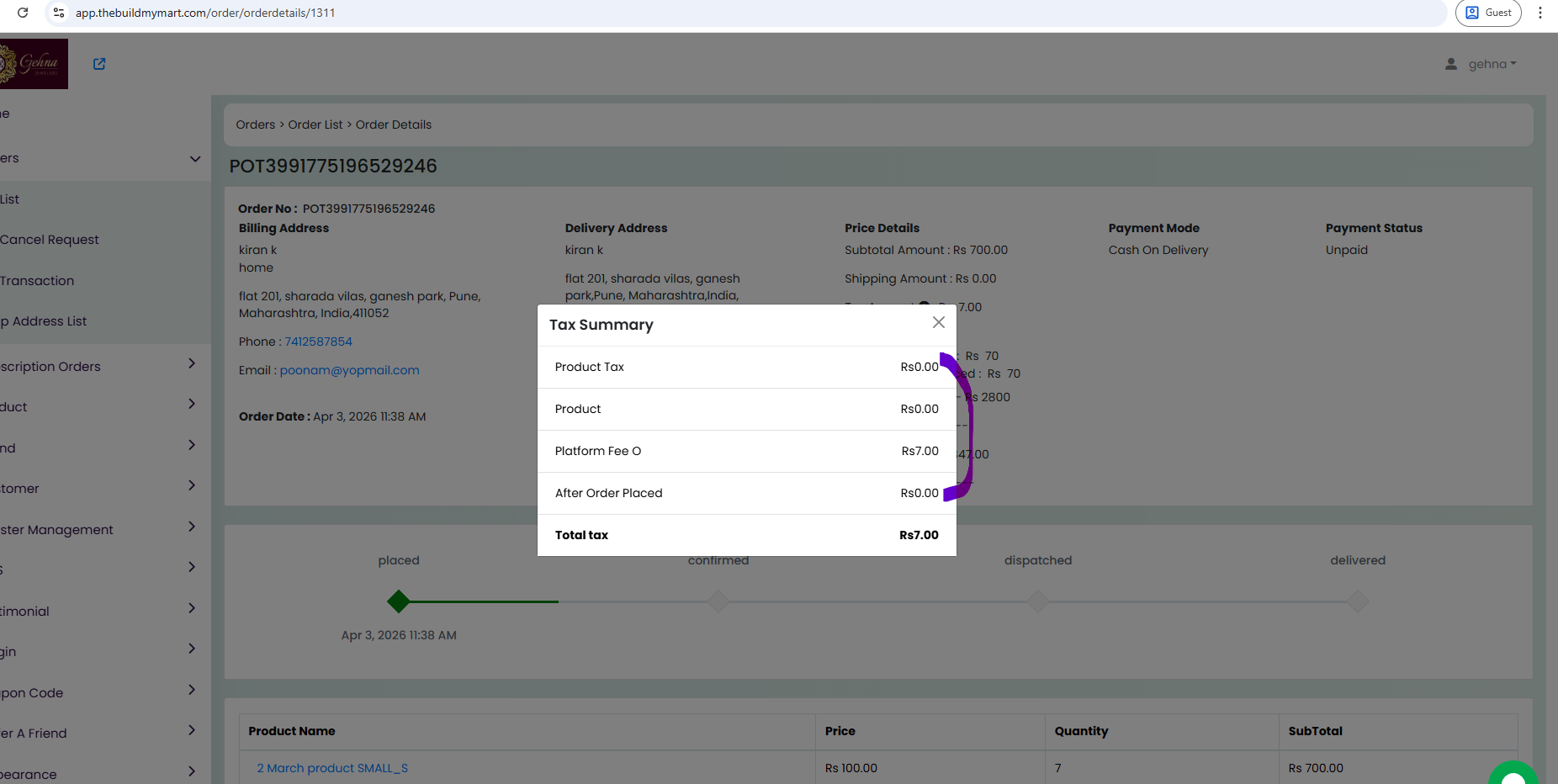Screen dimensions: 1558x784
Task: Open the Guest profile button
Action: (1488, 13)
